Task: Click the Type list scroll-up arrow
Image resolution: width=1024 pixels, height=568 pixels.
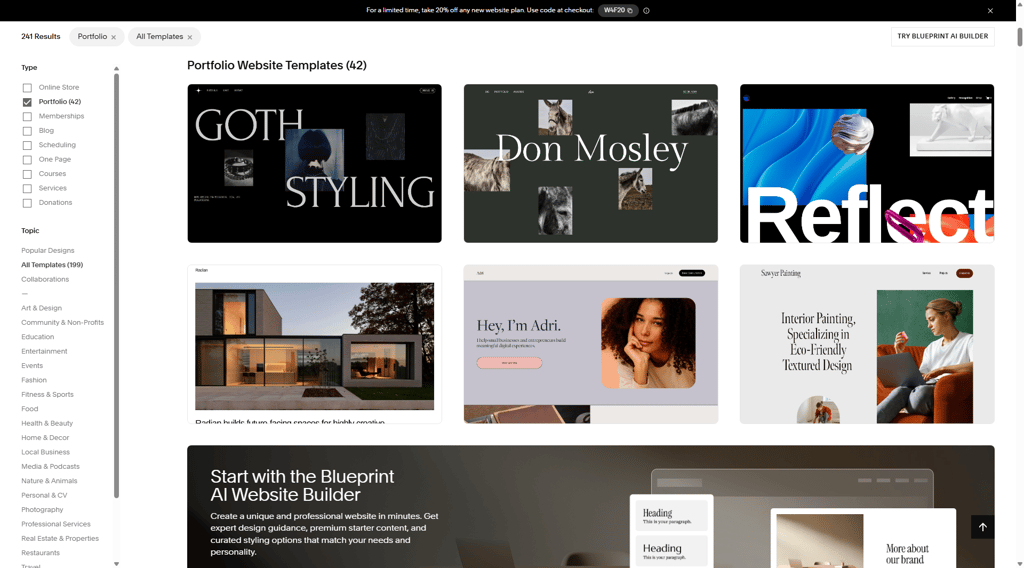Action: [x=116, y=69]
